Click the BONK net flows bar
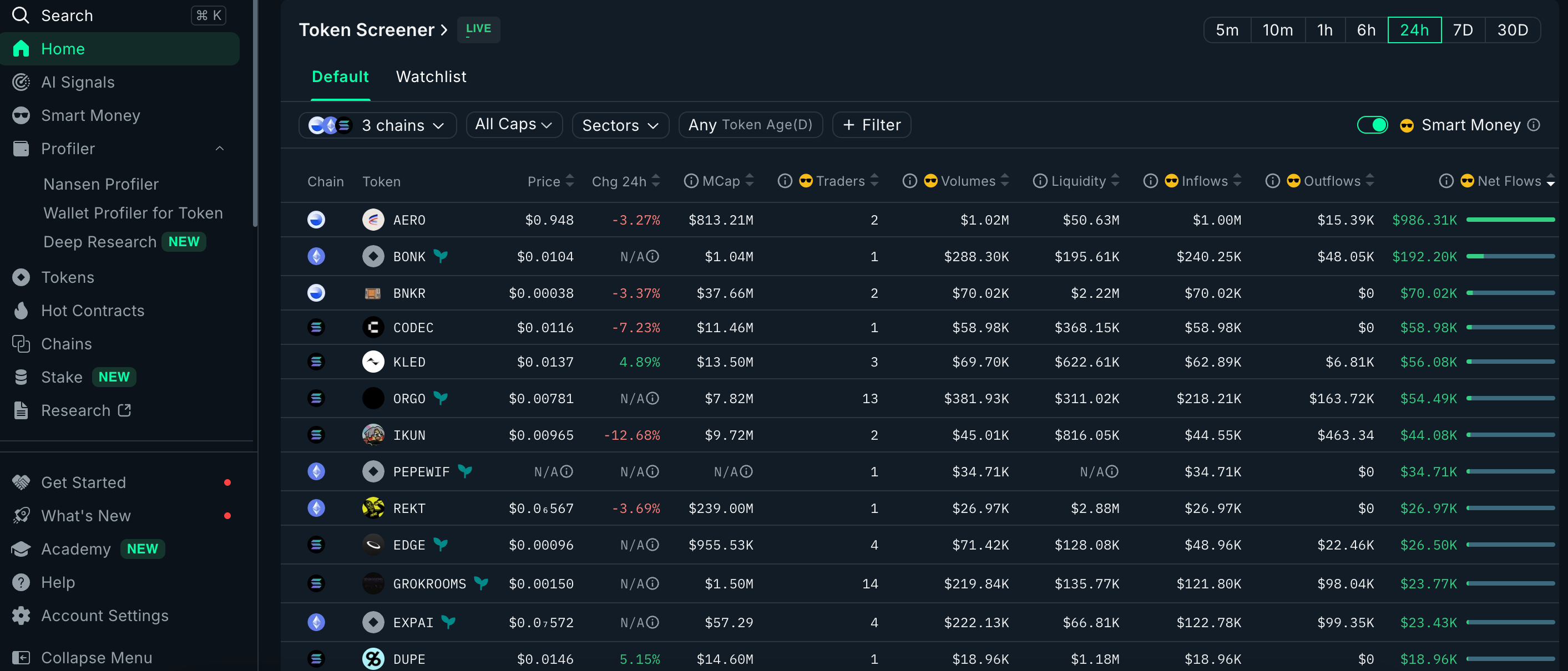 (1510, 257)
